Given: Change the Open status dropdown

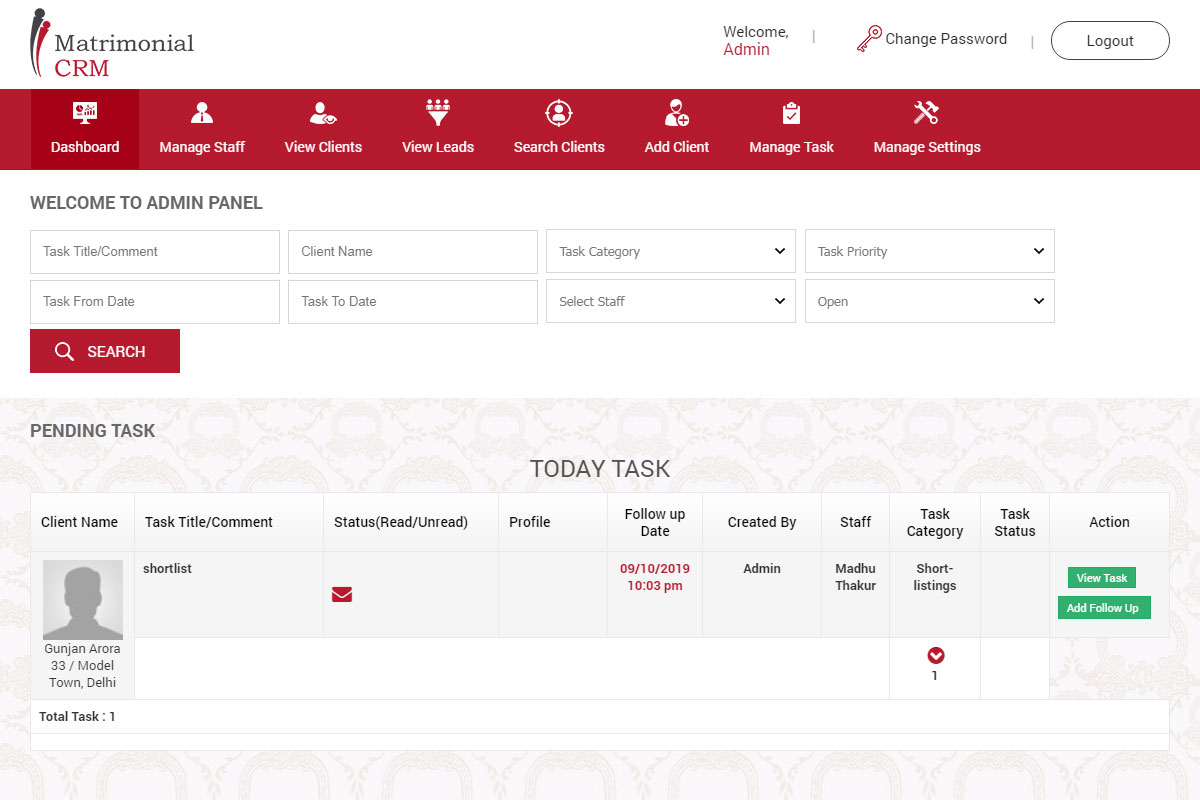Looking at the screenshot, I should click(x=929, y=301).
